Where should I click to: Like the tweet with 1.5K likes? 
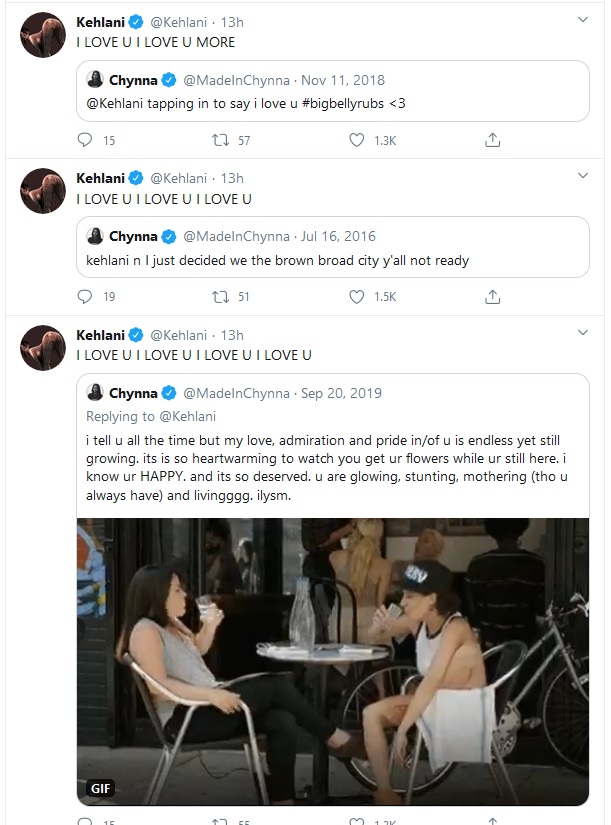(356, 296)
